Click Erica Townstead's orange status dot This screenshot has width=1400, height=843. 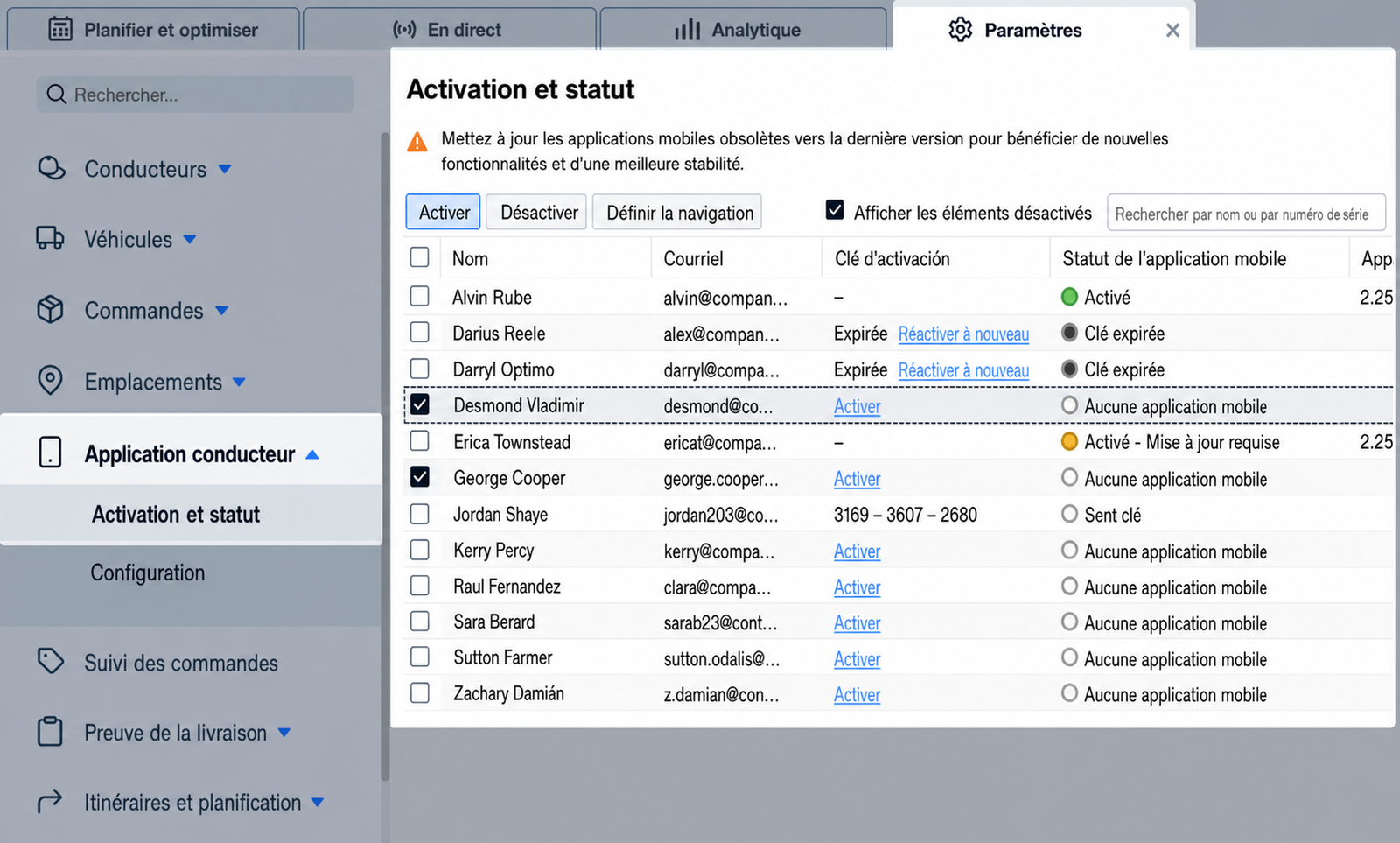1069,441
